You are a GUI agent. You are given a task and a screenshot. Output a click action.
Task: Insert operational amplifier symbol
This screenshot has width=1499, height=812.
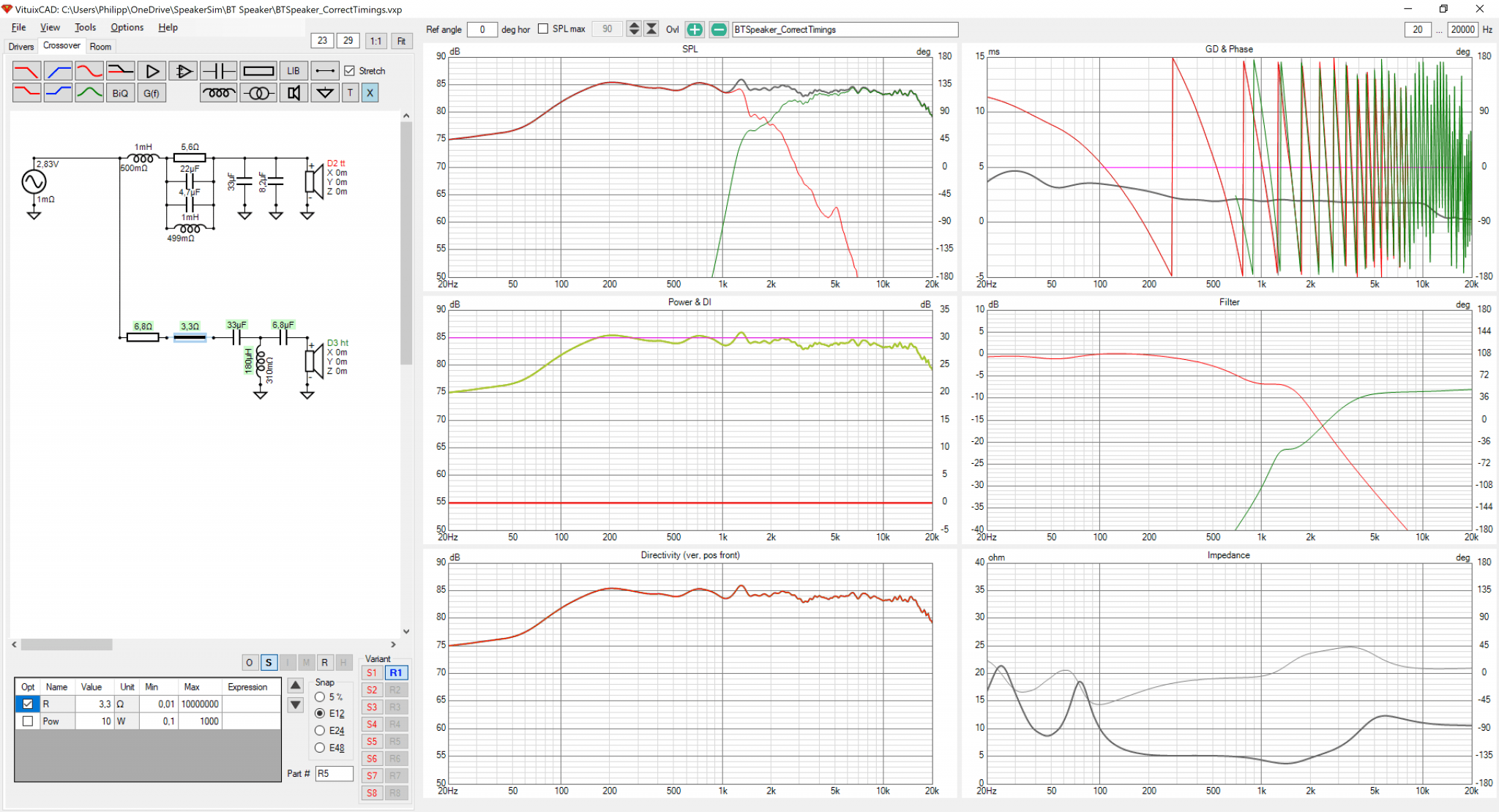(x=184, y=71)
